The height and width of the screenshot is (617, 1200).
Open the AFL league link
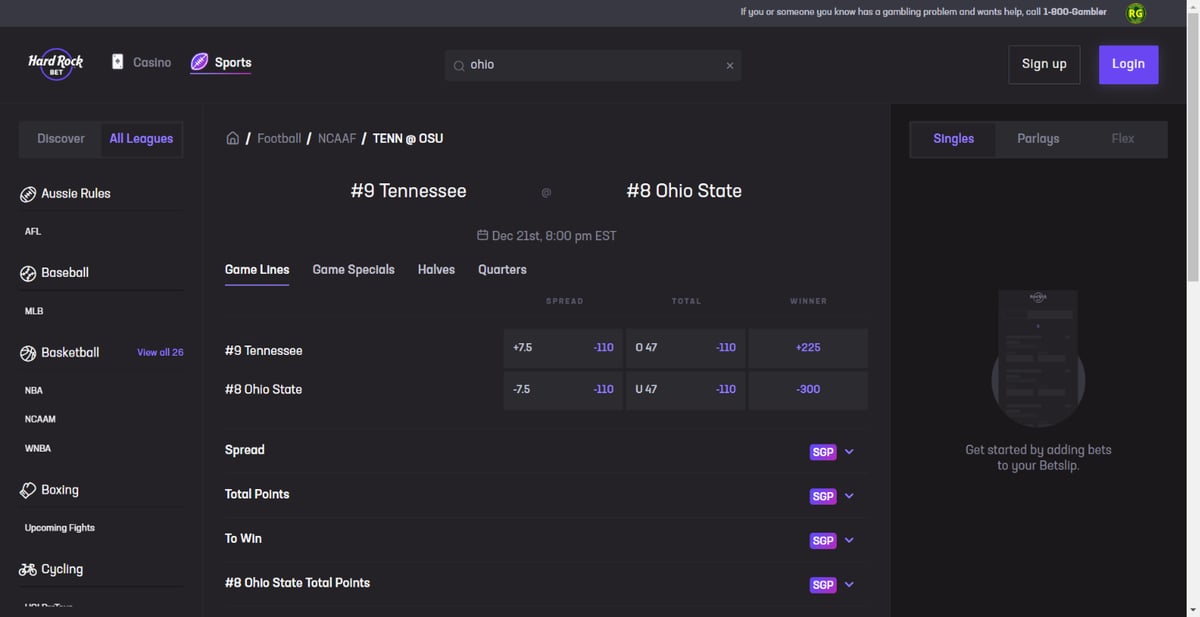33,231
